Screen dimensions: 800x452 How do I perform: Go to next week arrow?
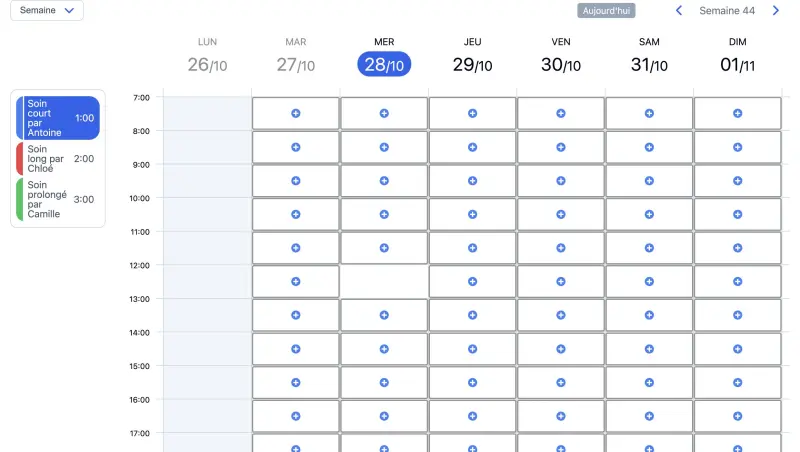click(776, 11)
